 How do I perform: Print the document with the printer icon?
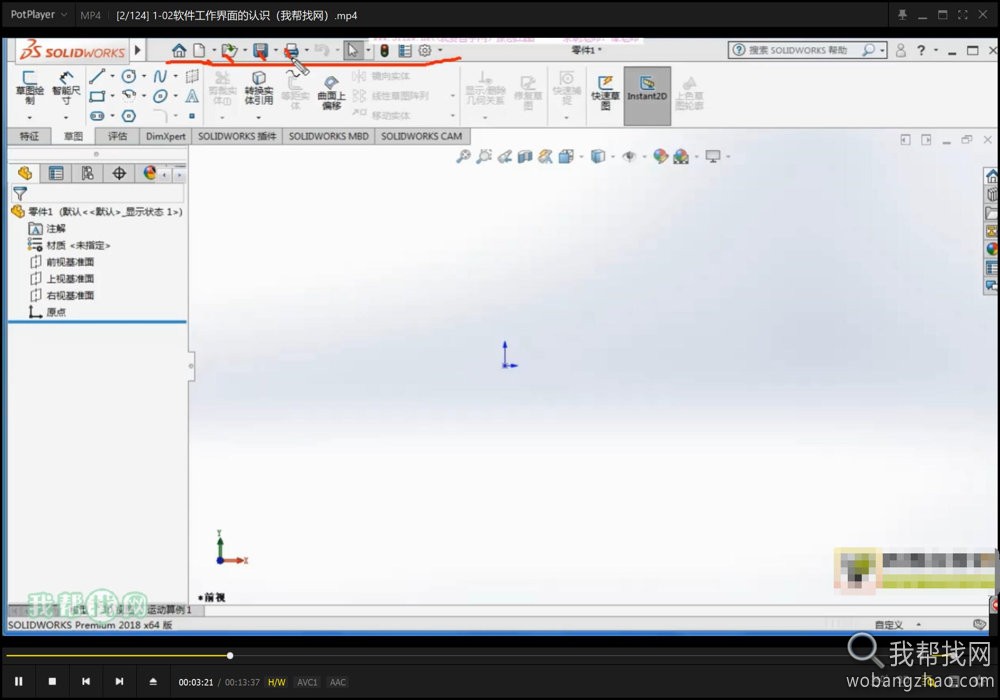coord(291,50)
